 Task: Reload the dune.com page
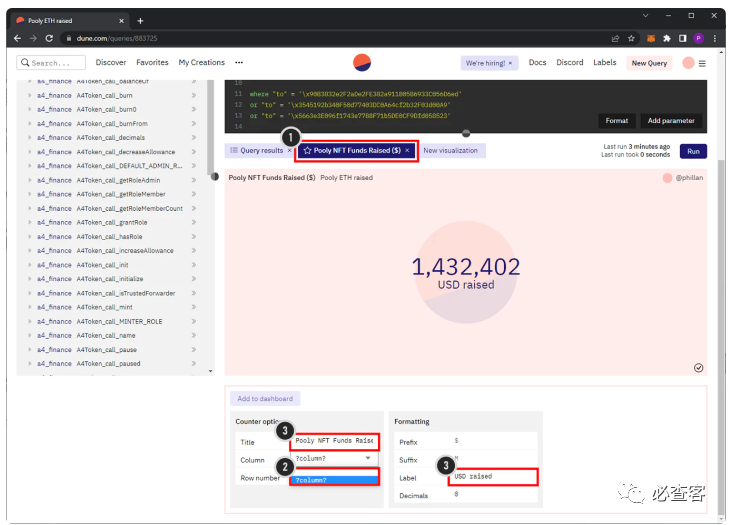pyautogui.click(x=49, y=39)
